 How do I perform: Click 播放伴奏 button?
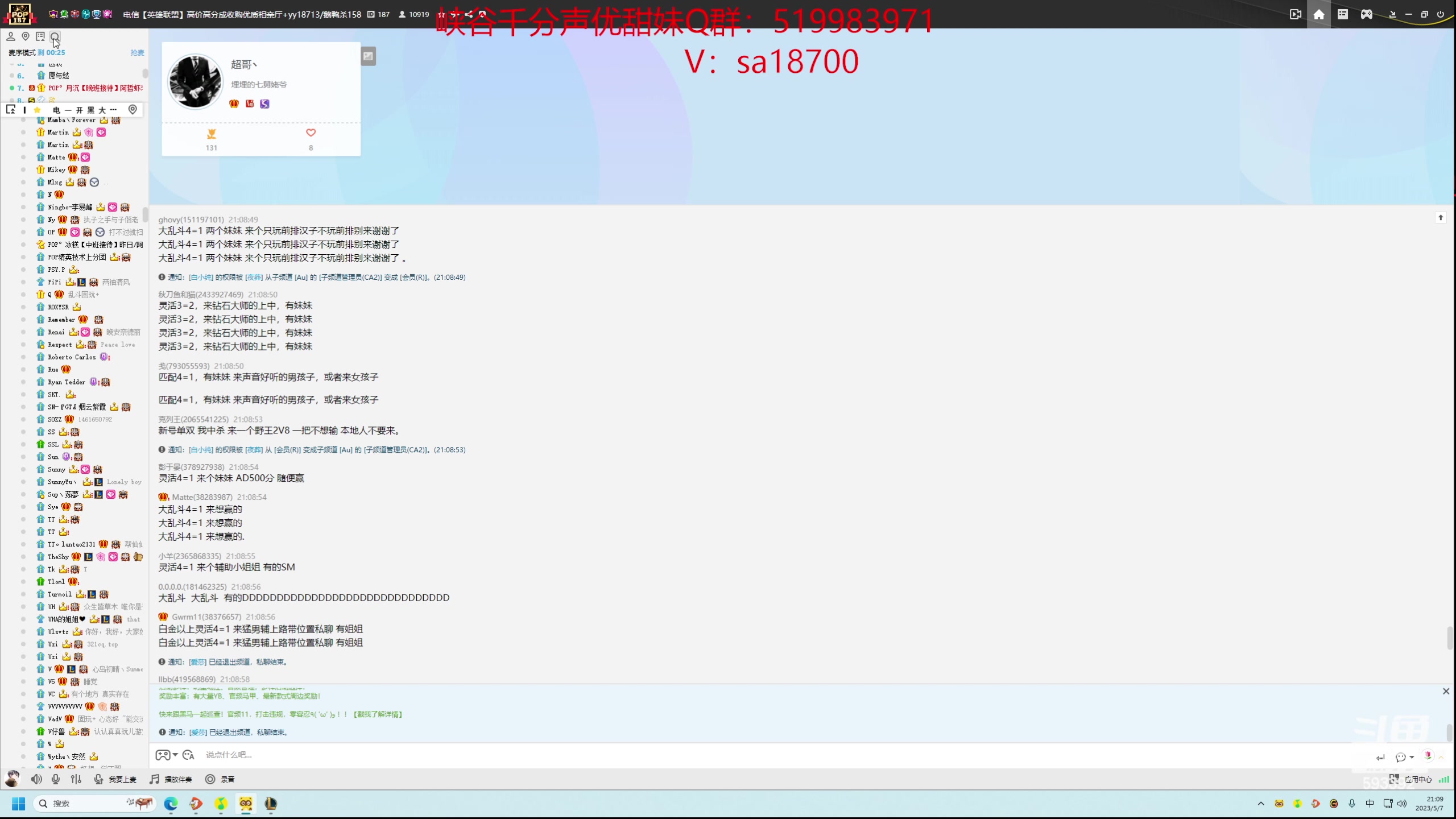pyautogui.click(x=171, y=779)
